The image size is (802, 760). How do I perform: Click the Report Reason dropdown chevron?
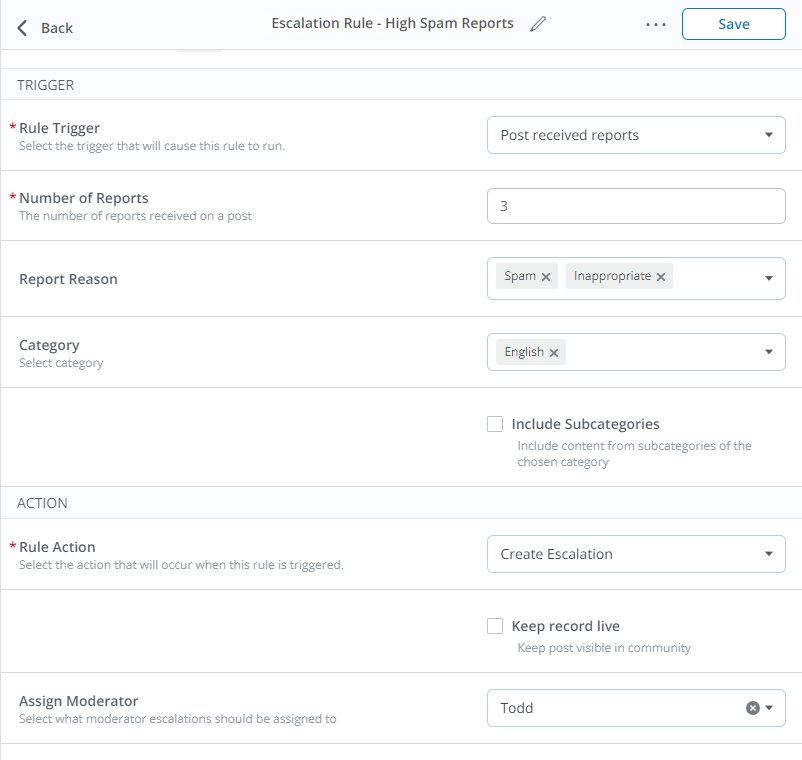pos(768,278)
